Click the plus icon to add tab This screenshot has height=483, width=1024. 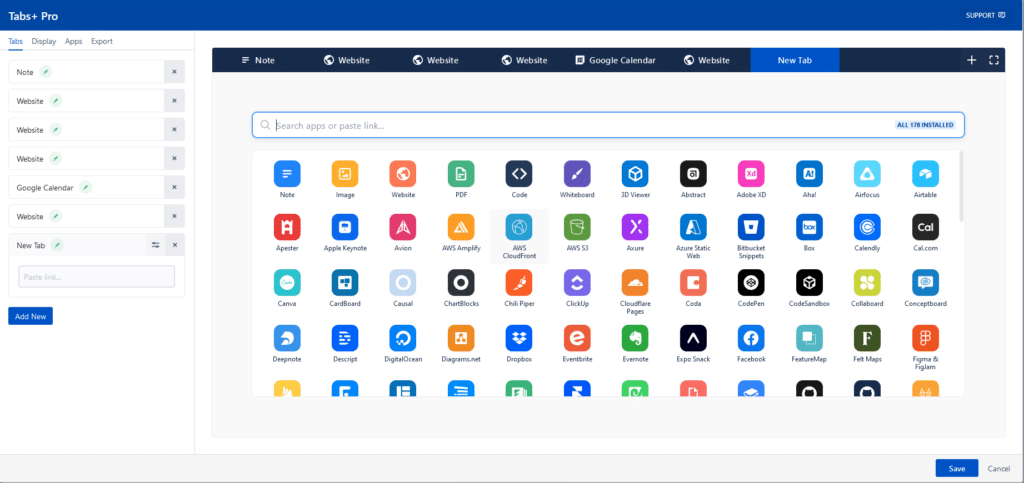tap(971, 60)
